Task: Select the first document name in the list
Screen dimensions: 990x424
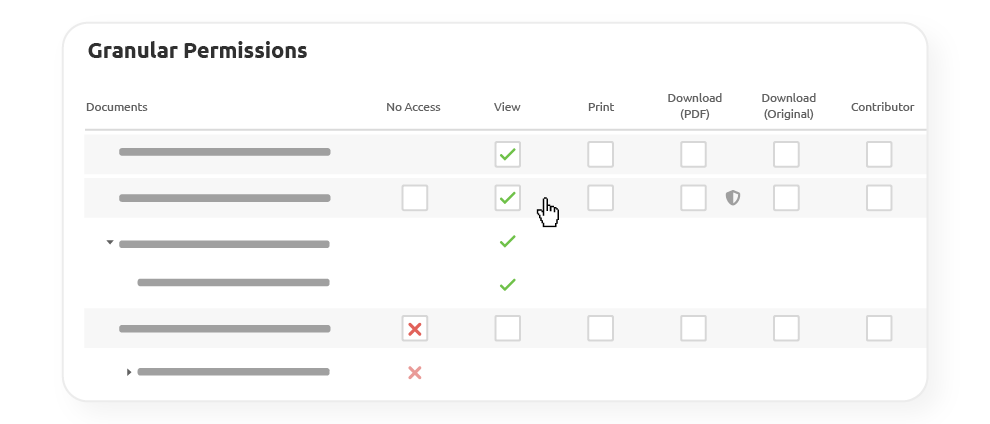Action: pyautogui.click(x=224, y=152)
